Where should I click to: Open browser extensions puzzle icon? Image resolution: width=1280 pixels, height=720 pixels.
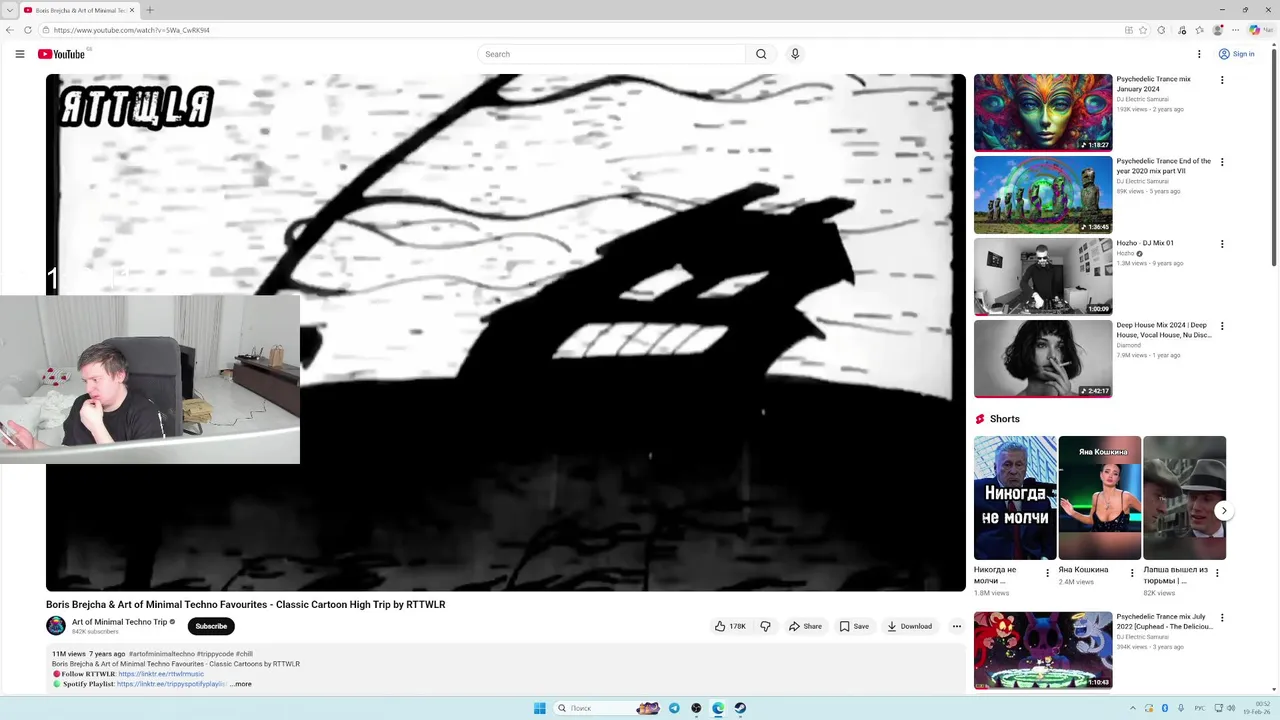1161,30
